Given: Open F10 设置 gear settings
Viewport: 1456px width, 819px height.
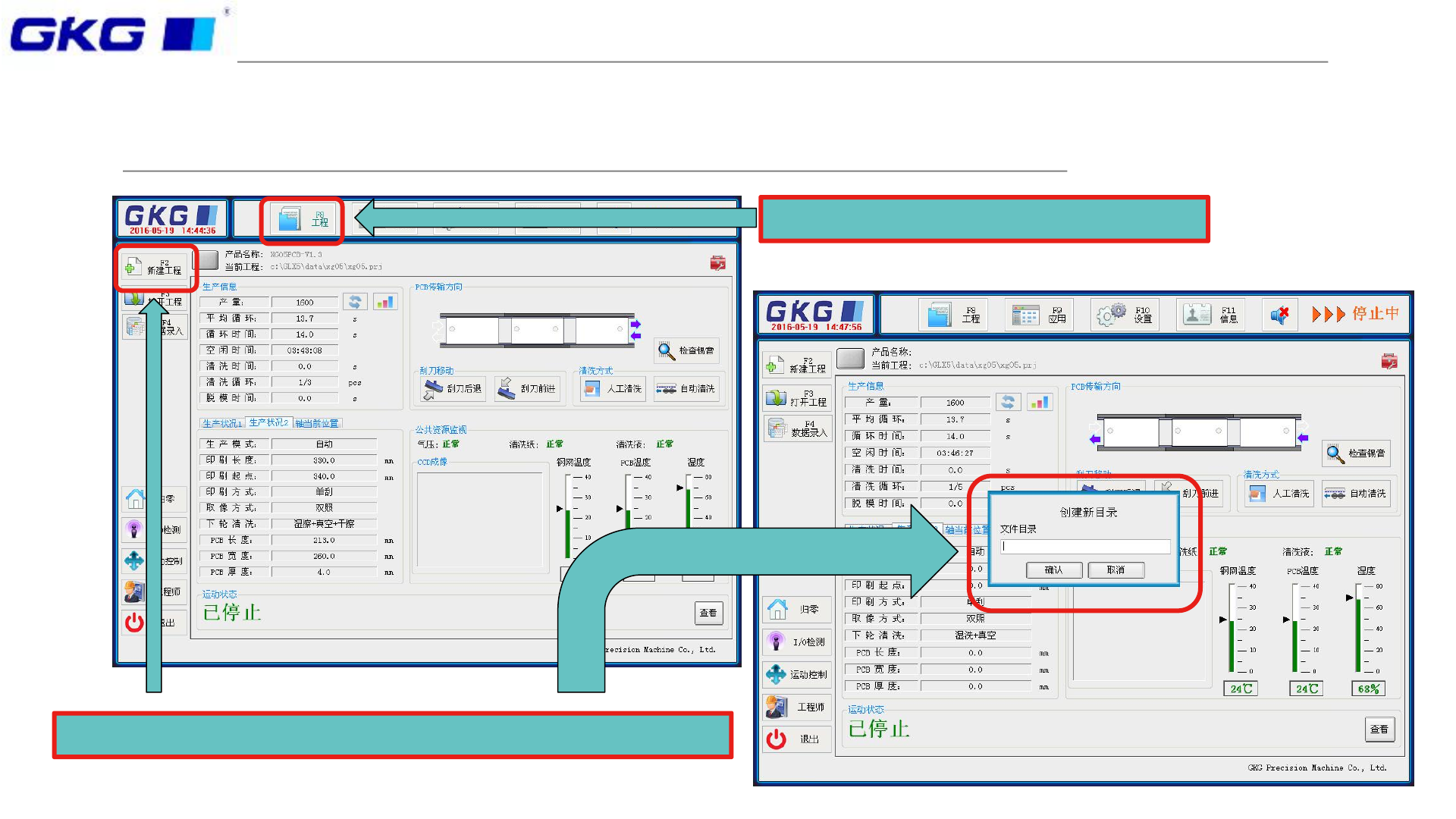Looking at the screenshot, I should [x=1125, y=315].
